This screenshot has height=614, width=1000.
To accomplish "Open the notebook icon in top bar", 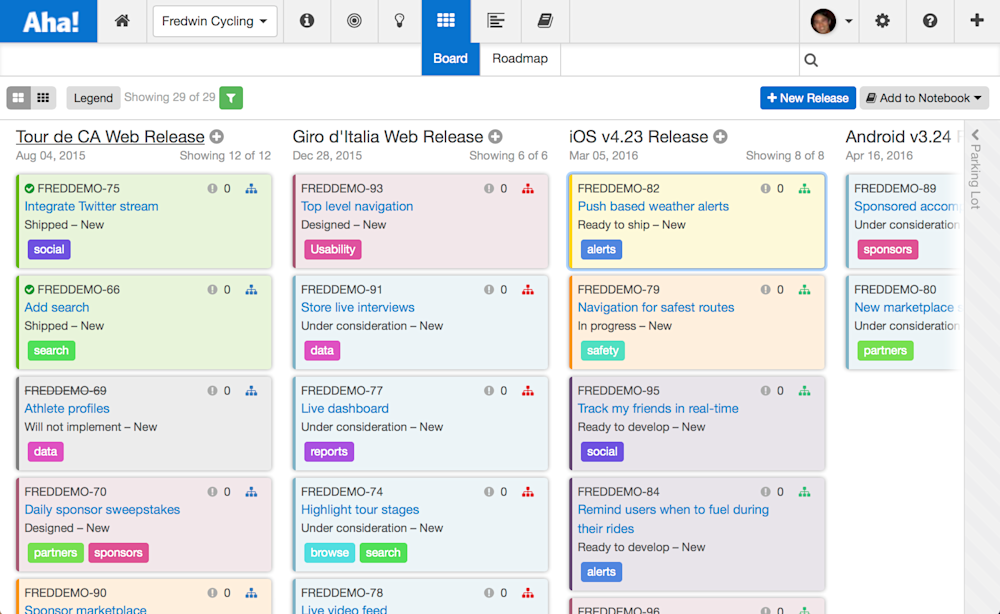I will tap(545, 21).
